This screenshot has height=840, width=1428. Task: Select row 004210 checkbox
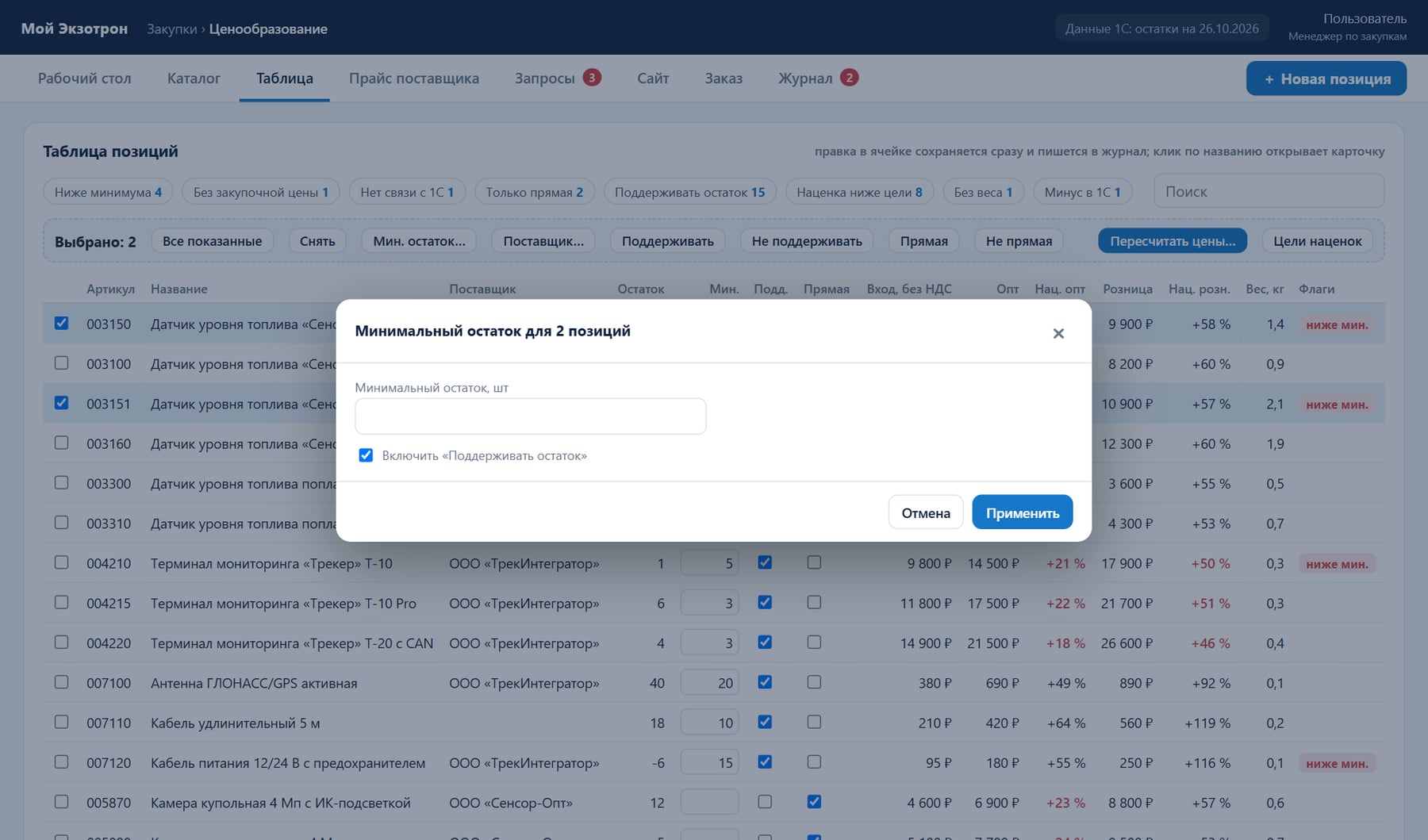click(x=61, y=562)
